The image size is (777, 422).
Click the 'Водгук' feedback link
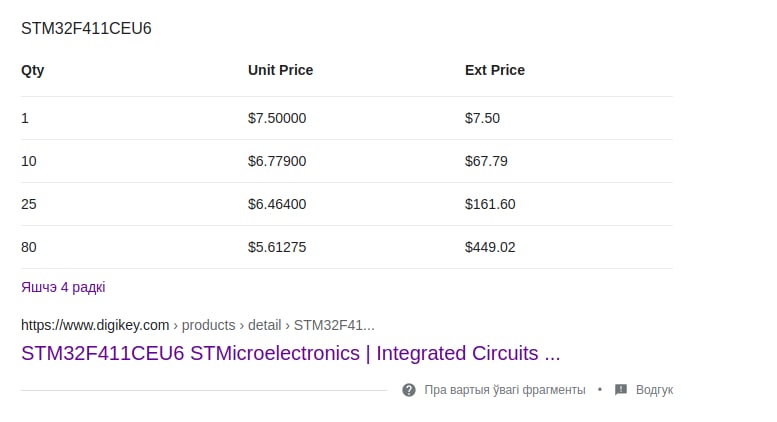pos(654,390)
